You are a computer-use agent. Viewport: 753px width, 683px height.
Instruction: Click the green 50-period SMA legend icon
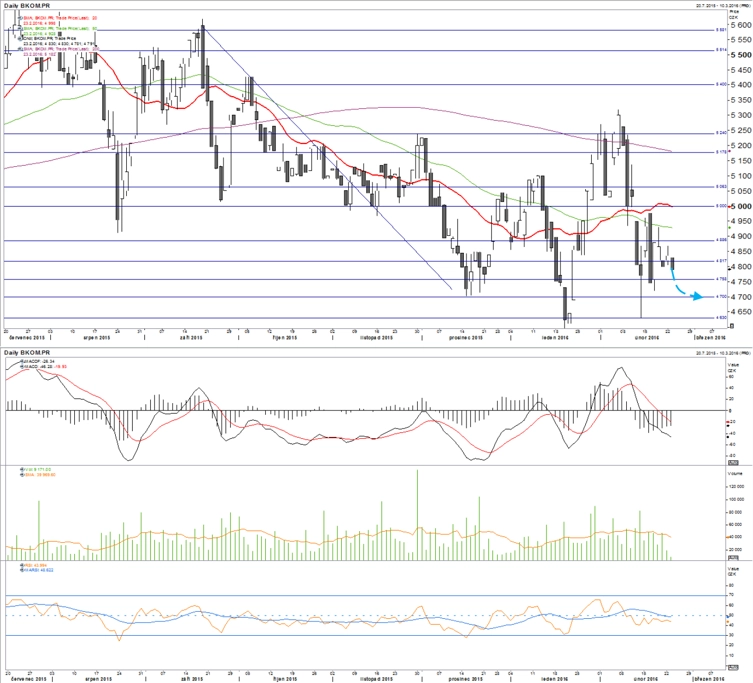pos(21,28)
